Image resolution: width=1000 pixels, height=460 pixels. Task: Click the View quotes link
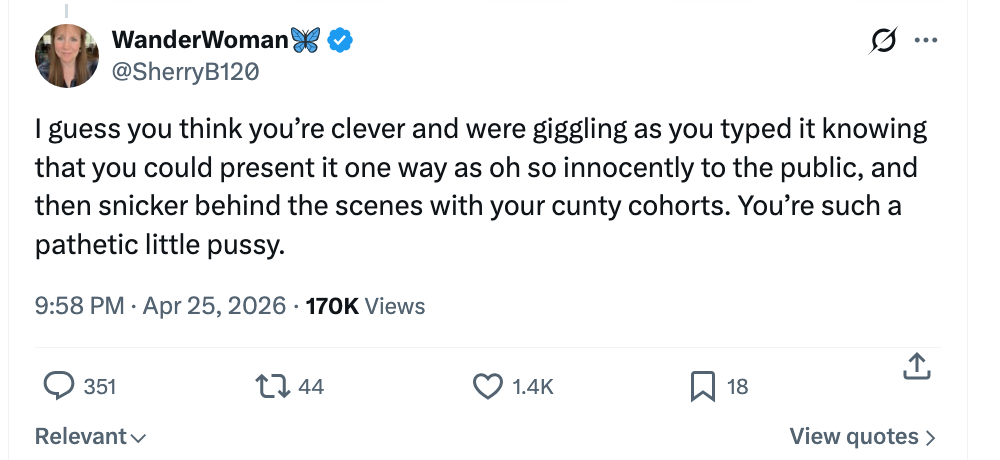click(x=853, y=437)
